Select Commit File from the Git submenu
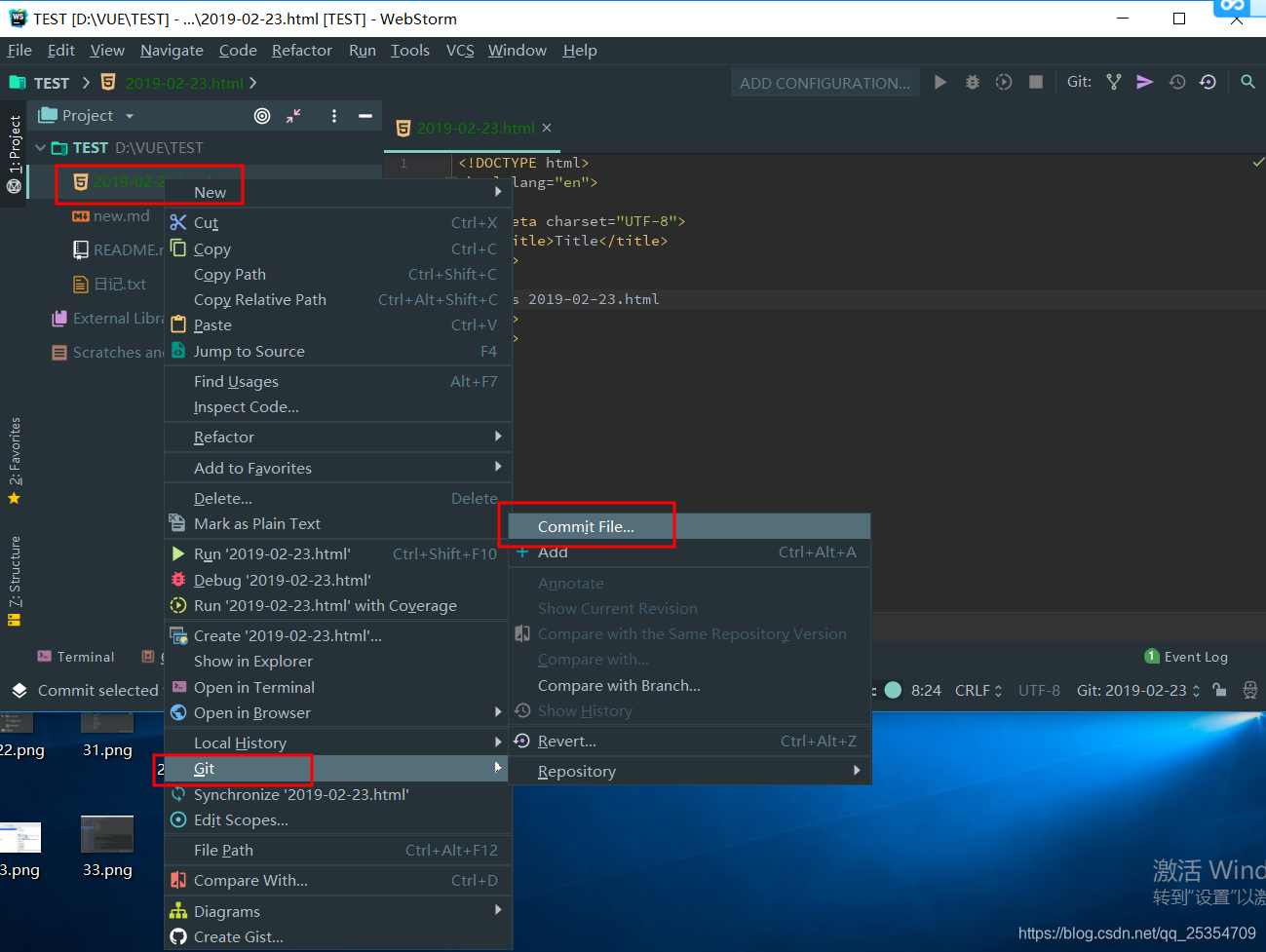Image resolution: width=1266 pixels, height=952 pixels. click(x=586, y=526)
